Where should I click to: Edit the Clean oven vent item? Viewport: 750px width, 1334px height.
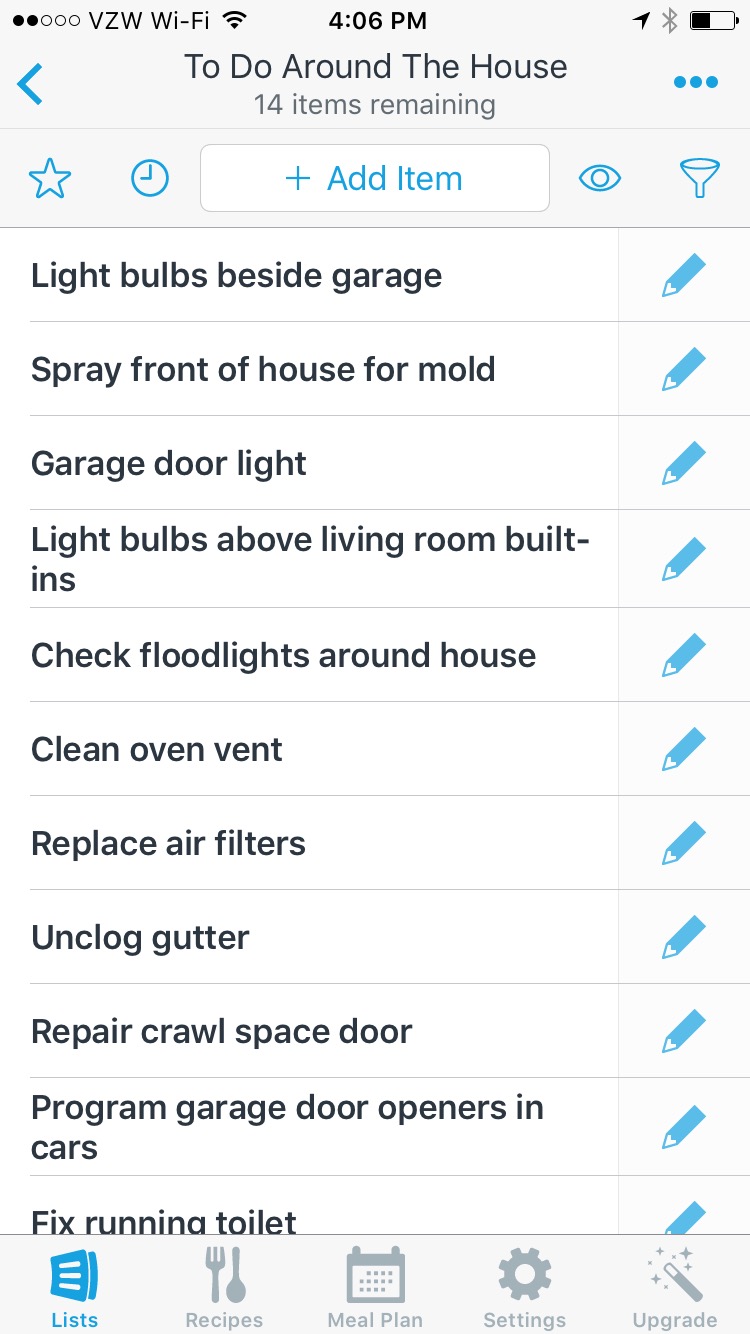click(x=684, y=750)
